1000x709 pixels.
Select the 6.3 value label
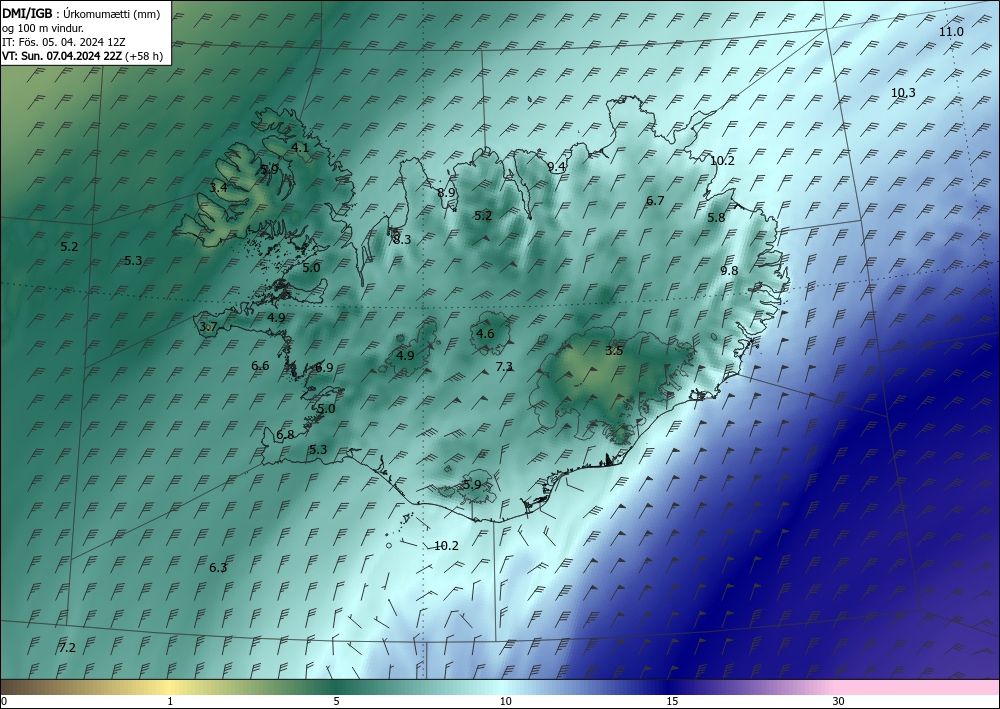(x=218, y=567)
